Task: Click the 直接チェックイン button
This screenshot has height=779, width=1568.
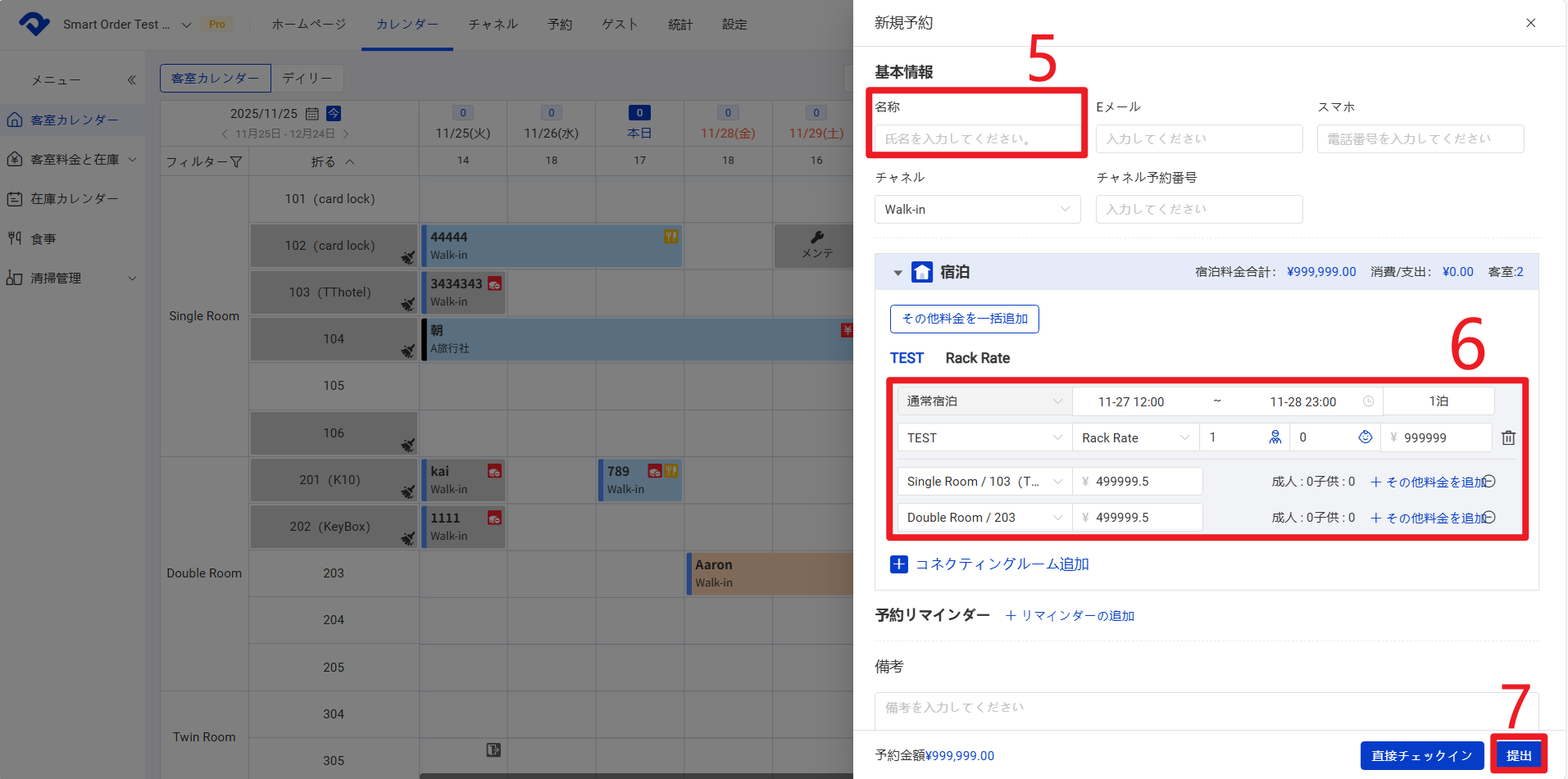Action: click(1421, 755)
